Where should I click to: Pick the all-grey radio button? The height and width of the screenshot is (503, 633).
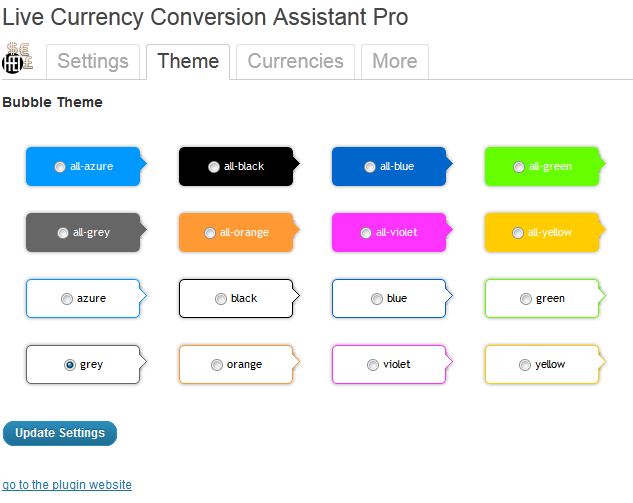click(x=63, y=233)
